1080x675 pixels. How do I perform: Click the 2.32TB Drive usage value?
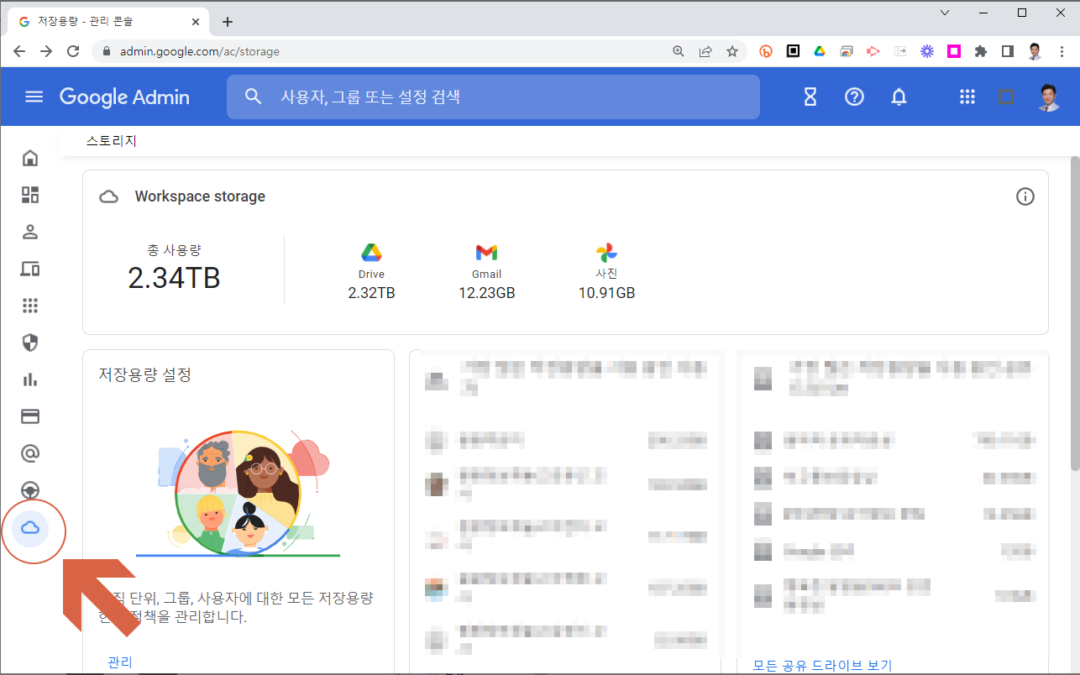[x=371, y=293]
